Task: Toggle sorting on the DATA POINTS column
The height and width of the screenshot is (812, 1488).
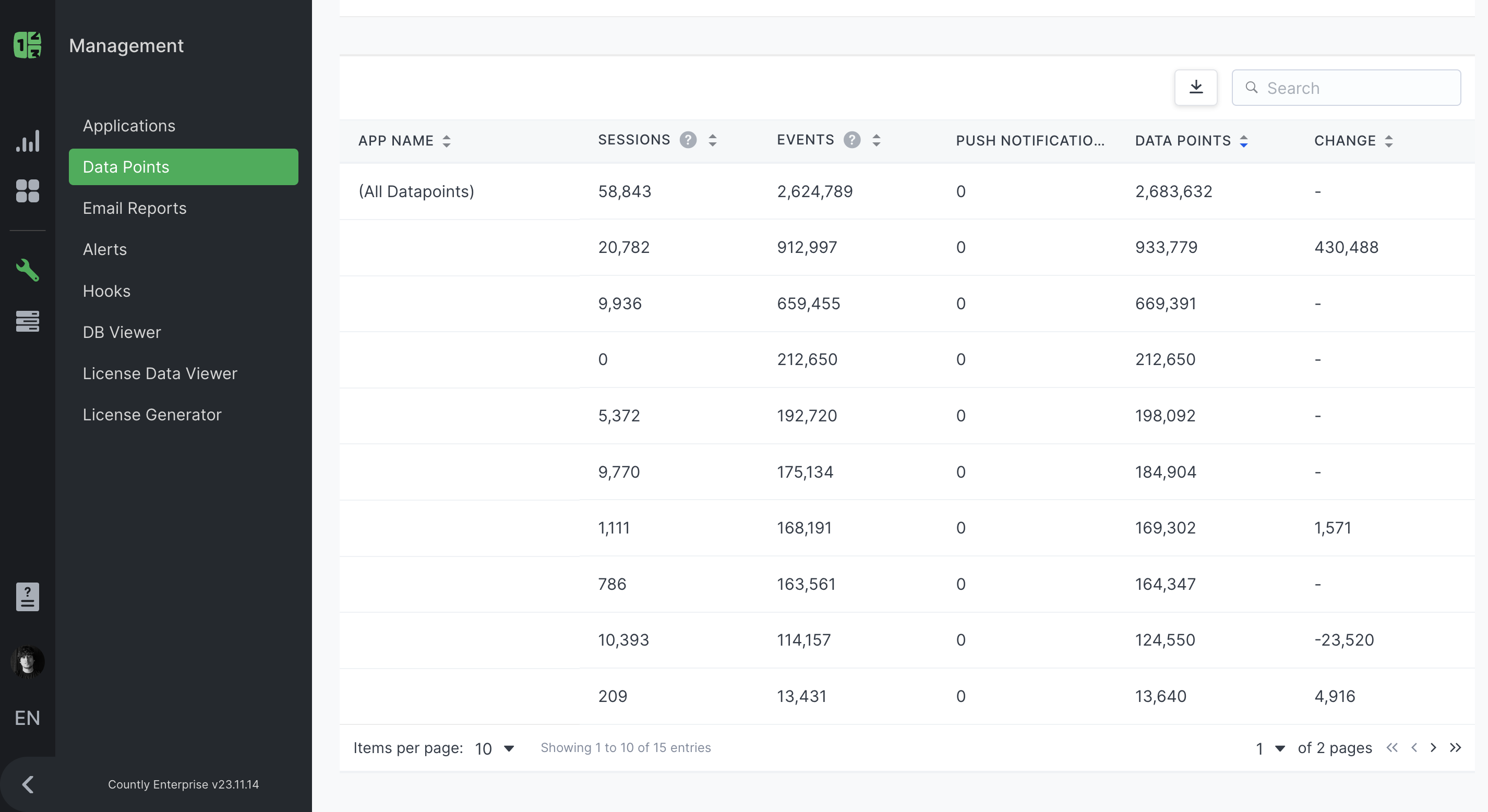Action: 1244,140
